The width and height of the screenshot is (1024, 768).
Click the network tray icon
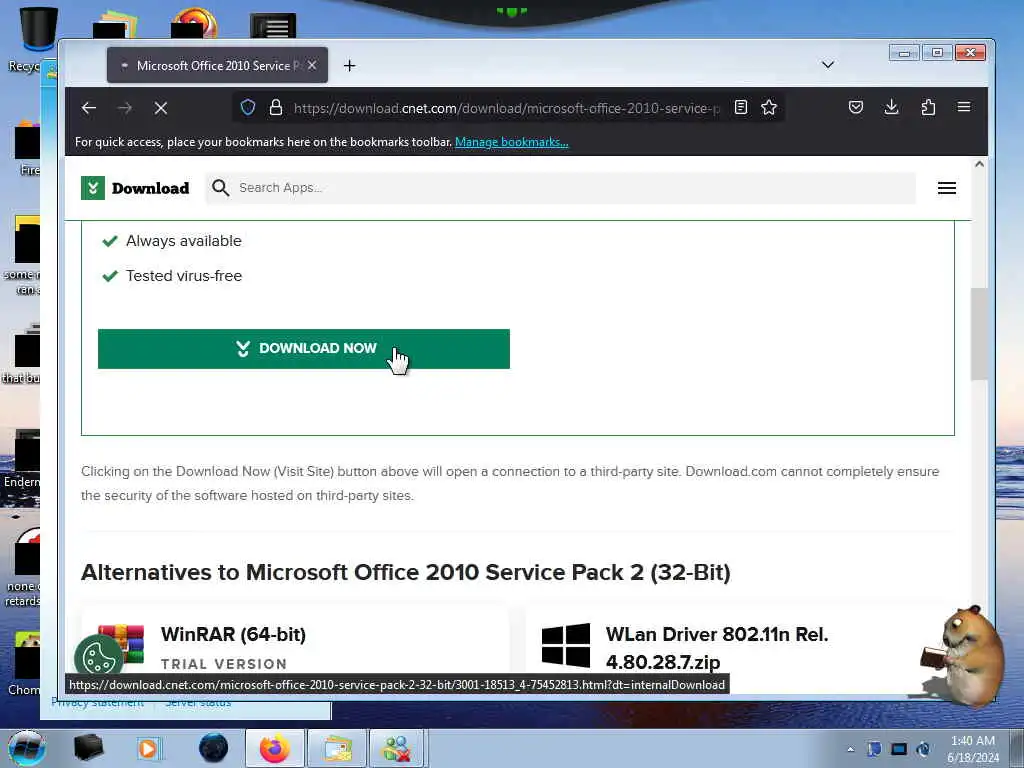pos(899,749)
